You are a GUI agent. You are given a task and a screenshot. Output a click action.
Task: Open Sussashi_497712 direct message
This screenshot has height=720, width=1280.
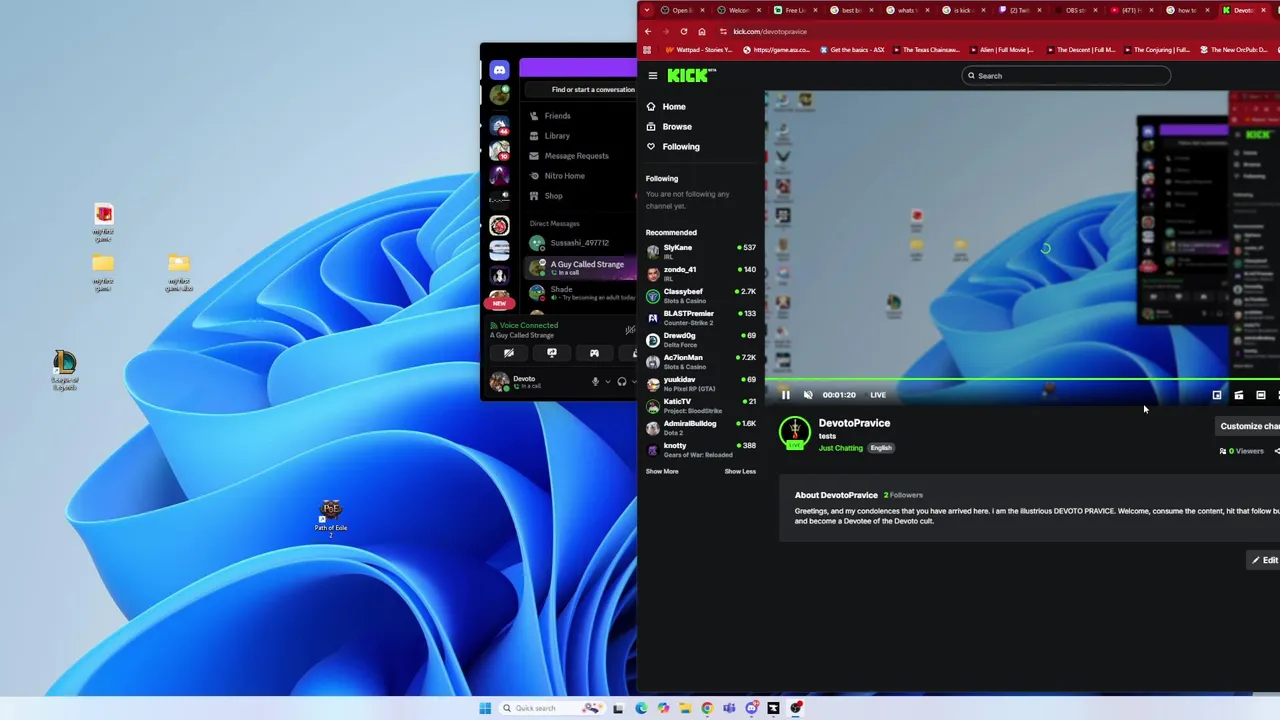(580, 243)
